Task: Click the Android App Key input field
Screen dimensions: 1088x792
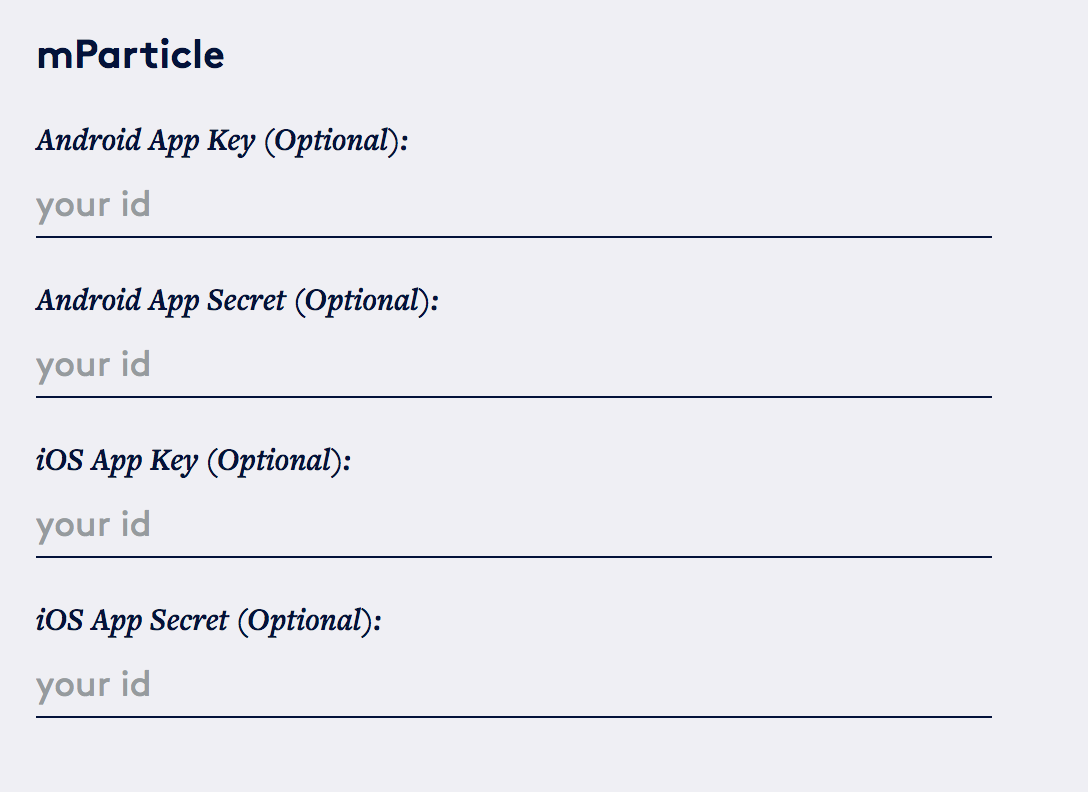Action: pyautogui.click(x=513, y=205)
